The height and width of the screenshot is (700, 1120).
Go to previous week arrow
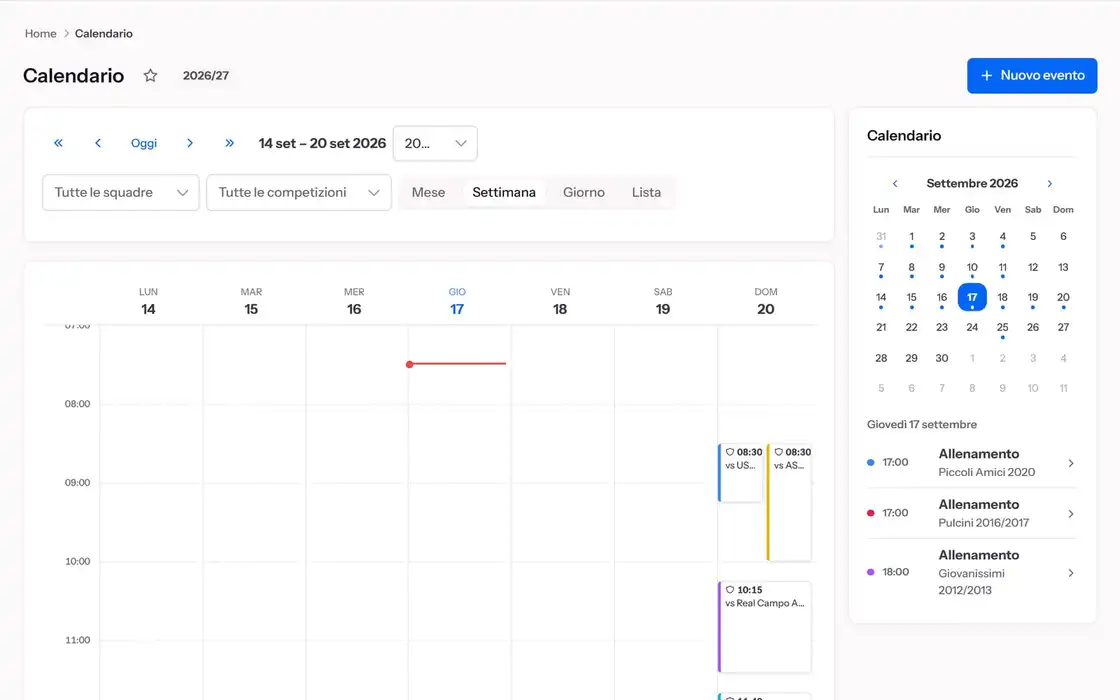[98, 143]
